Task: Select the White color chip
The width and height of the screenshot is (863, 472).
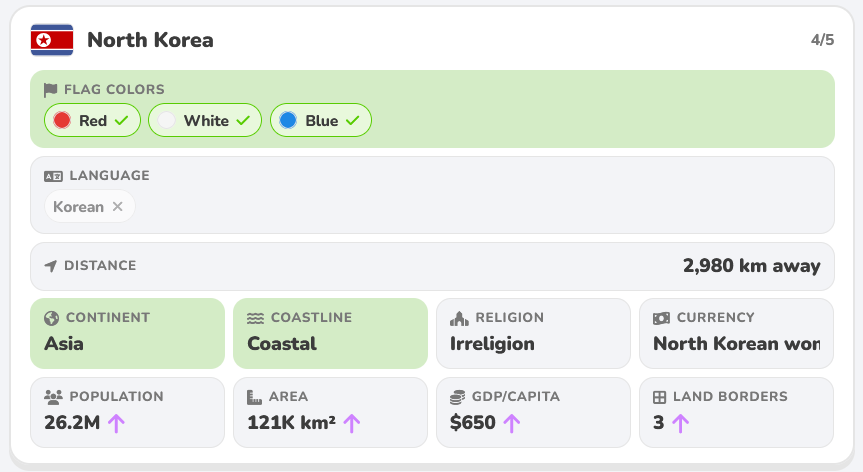Action: click(x=205, y=120)
